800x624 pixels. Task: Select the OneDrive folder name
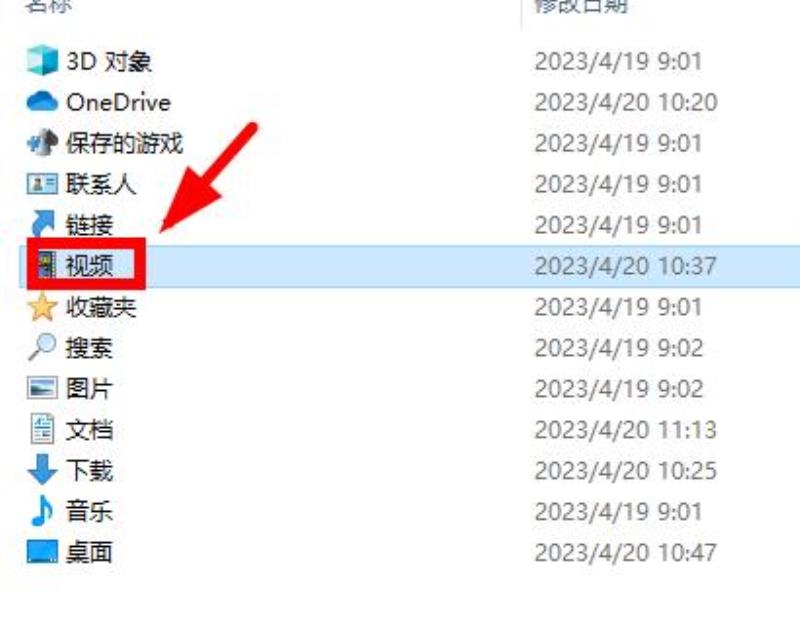118,103
